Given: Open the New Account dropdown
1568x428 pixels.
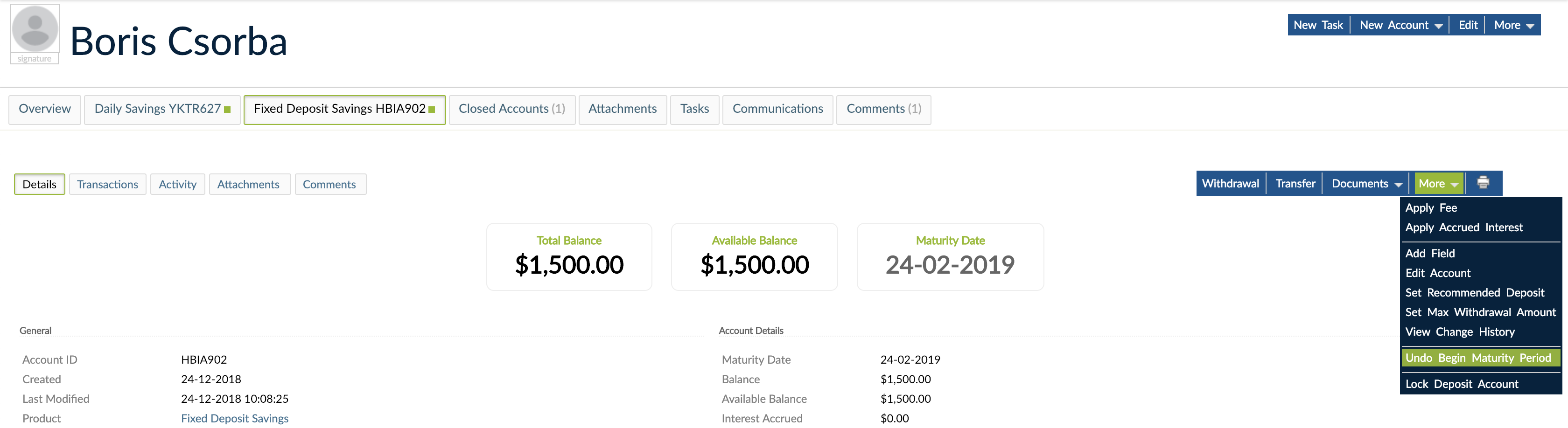Looking at the screenshot, I should click(1400, 25).
